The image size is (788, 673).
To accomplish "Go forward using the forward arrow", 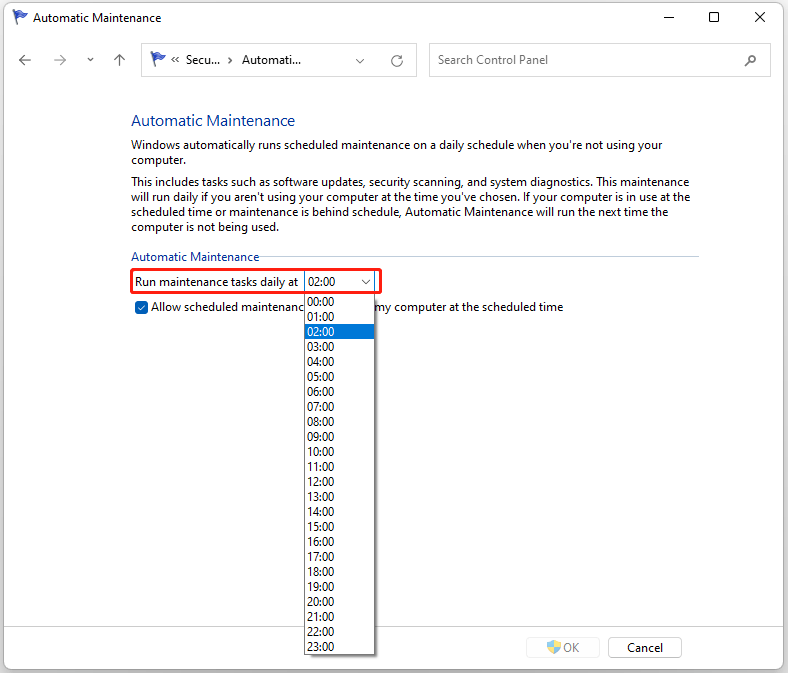I will pos(60,60).
